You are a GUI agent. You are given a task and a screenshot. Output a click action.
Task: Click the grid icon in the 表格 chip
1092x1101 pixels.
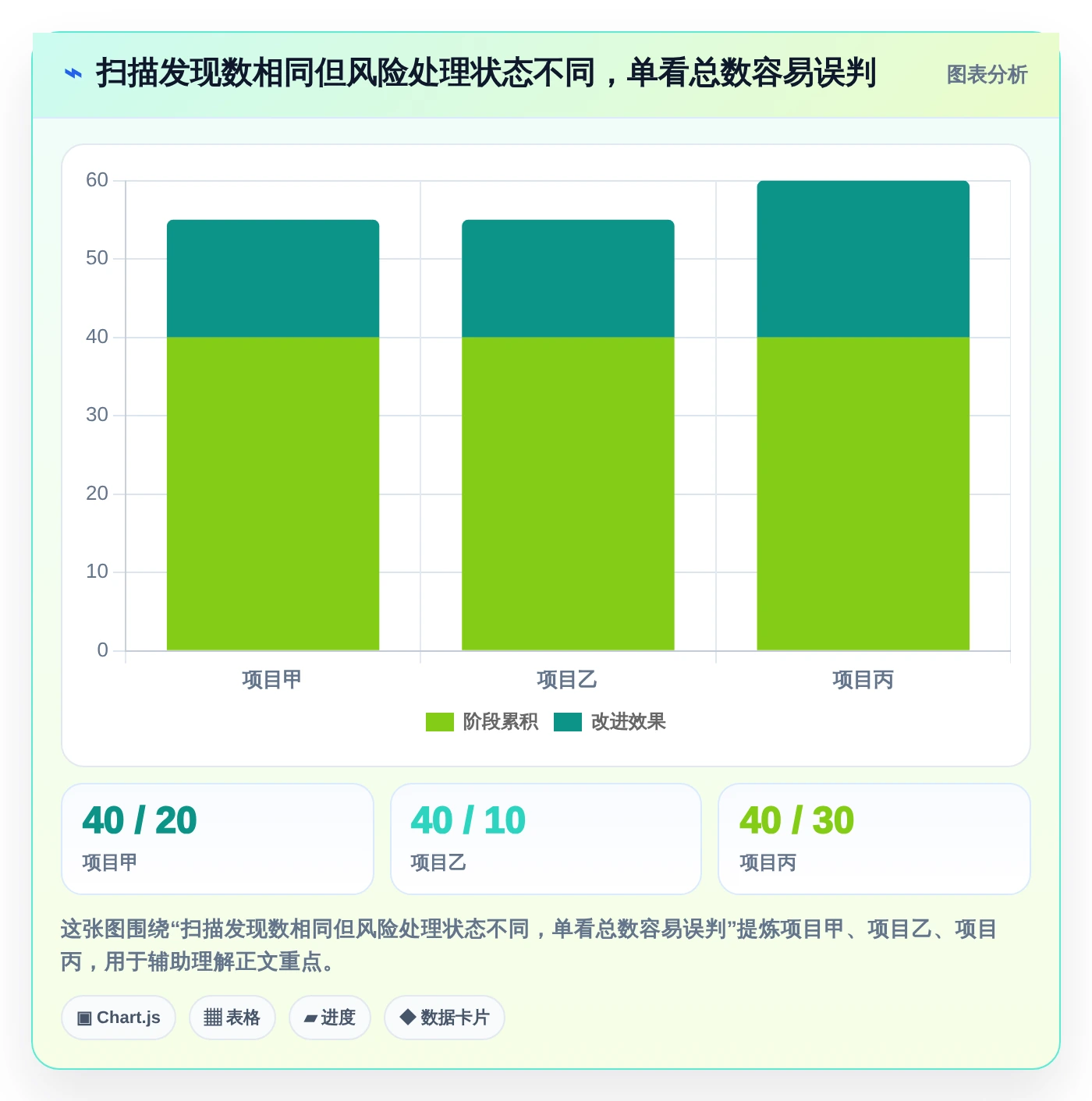click(x=213, y=1018)
